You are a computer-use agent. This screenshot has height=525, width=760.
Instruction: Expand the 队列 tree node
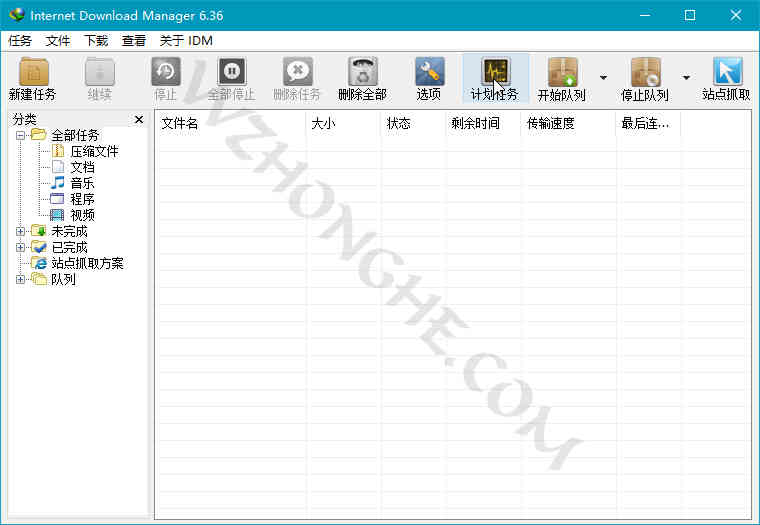click(20, 279)
